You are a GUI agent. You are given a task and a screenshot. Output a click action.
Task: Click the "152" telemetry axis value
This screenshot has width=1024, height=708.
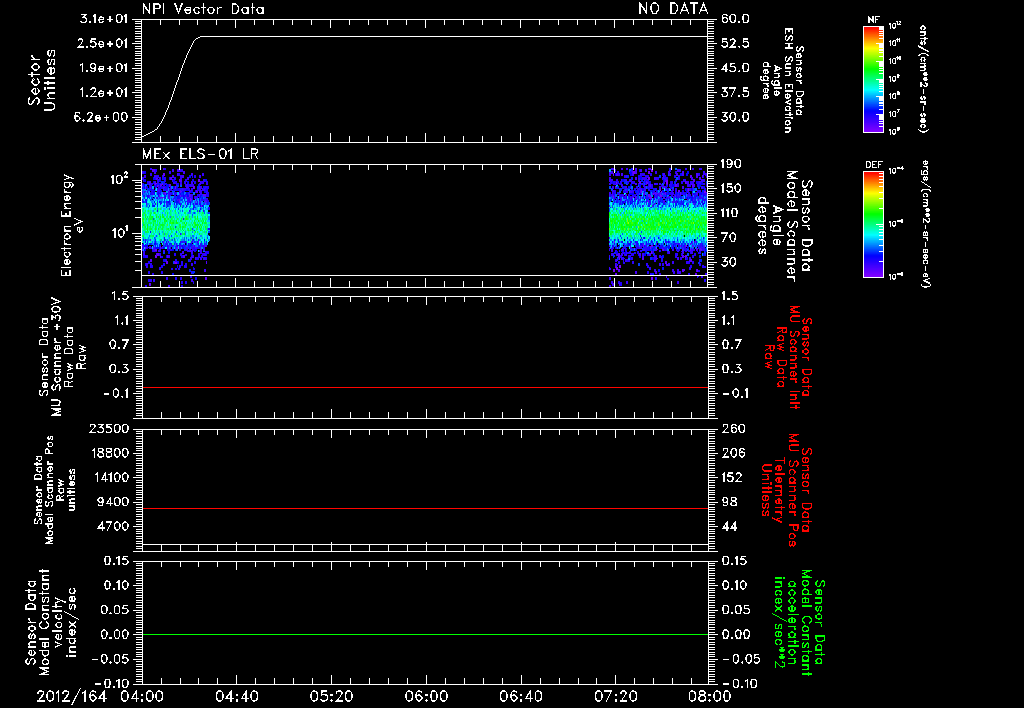click(x=732, y=477)
